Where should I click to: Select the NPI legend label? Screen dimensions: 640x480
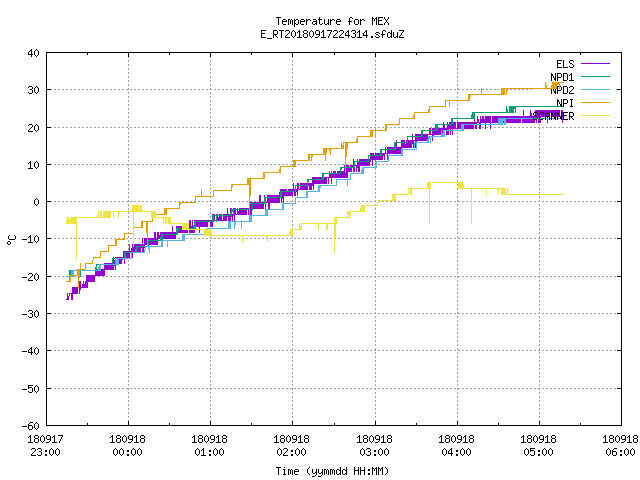click(565, 103)
